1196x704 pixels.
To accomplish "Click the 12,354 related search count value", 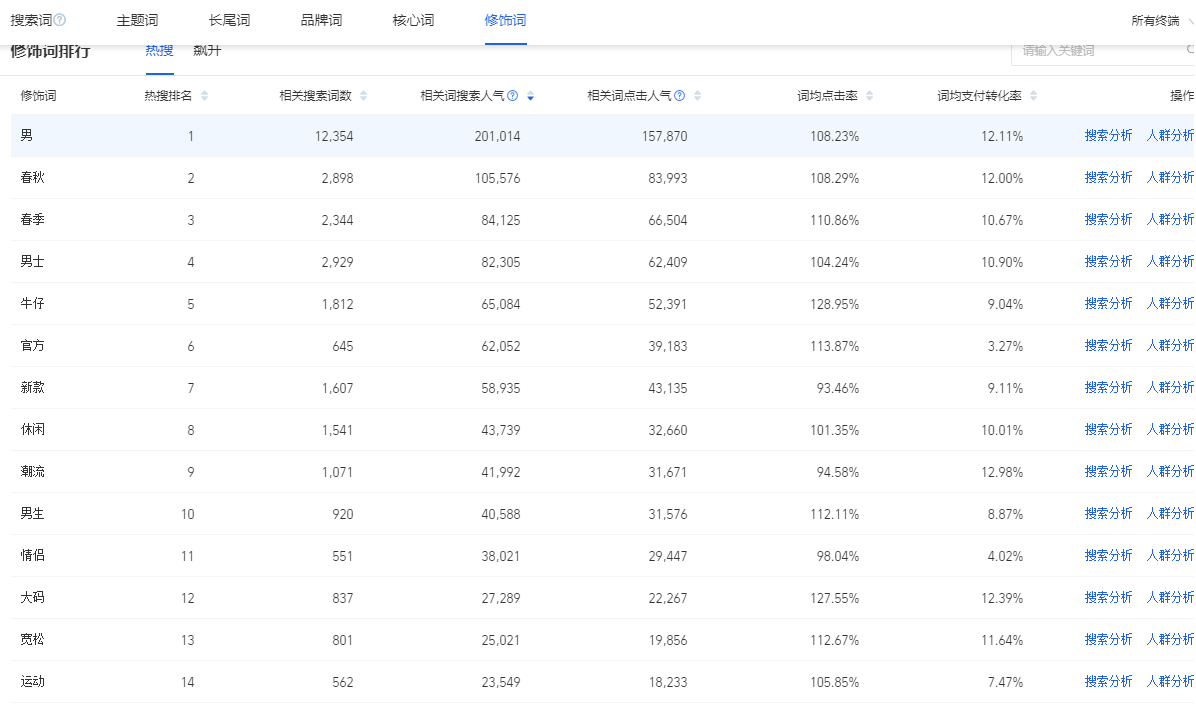I will pos(333,137).
